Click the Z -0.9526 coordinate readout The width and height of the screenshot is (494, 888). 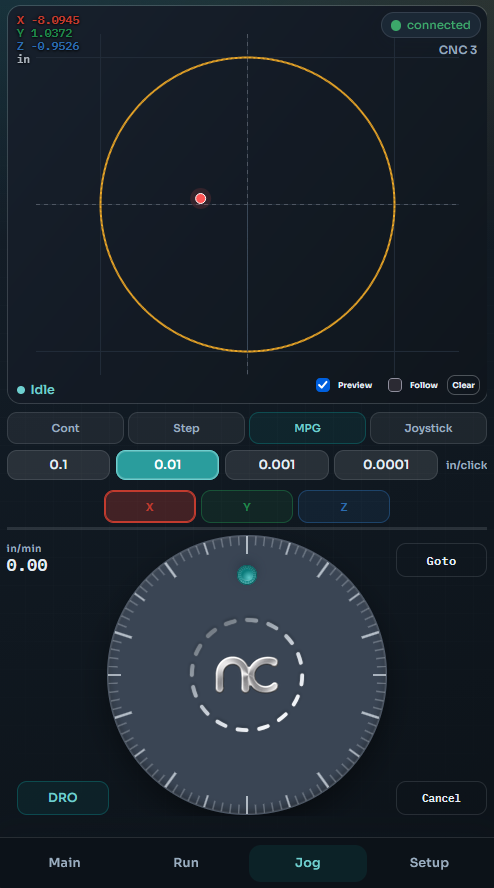[48, 46]
